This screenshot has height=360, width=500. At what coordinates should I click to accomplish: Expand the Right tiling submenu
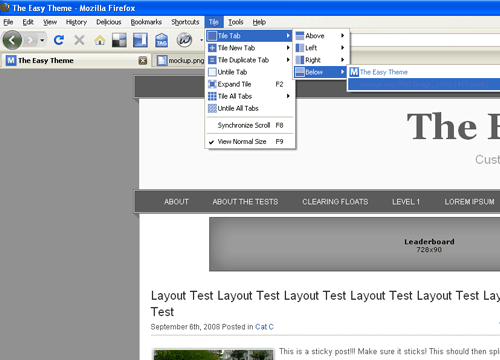click(x=321, y=60)
